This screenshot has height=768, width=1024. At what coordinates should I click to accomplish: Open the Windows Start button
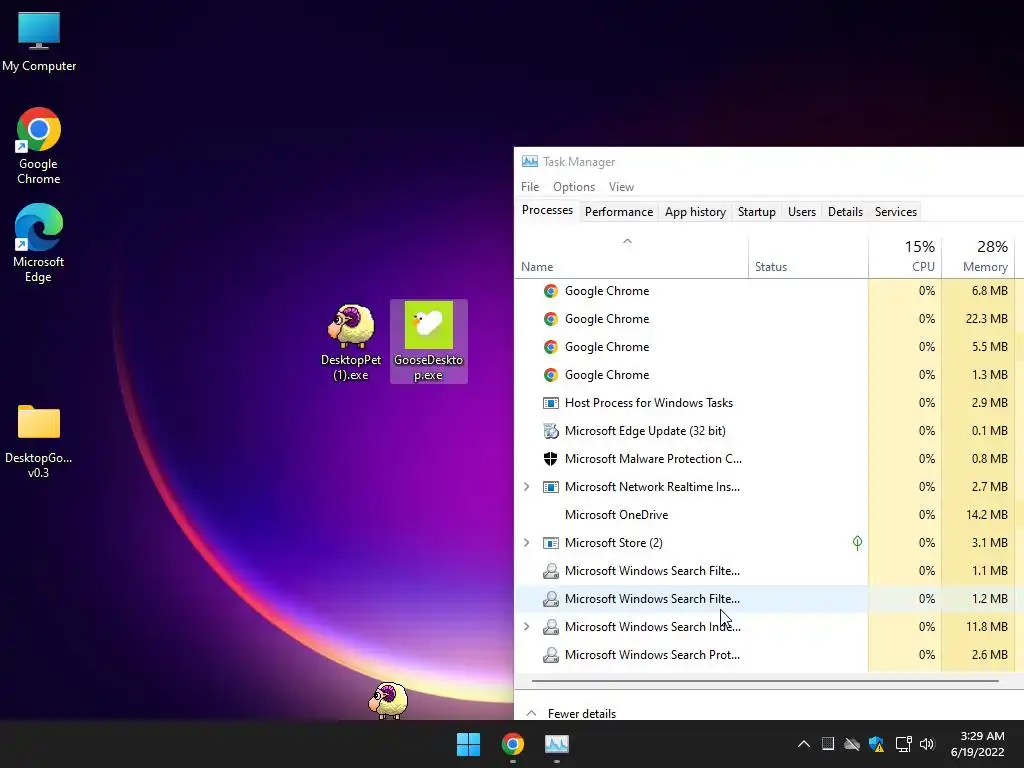tap(468, 744)
